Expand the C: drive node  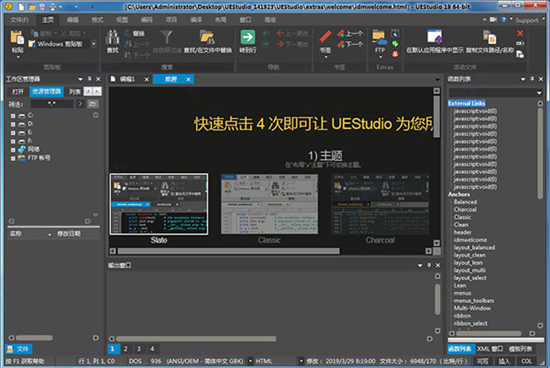[13, 115]
